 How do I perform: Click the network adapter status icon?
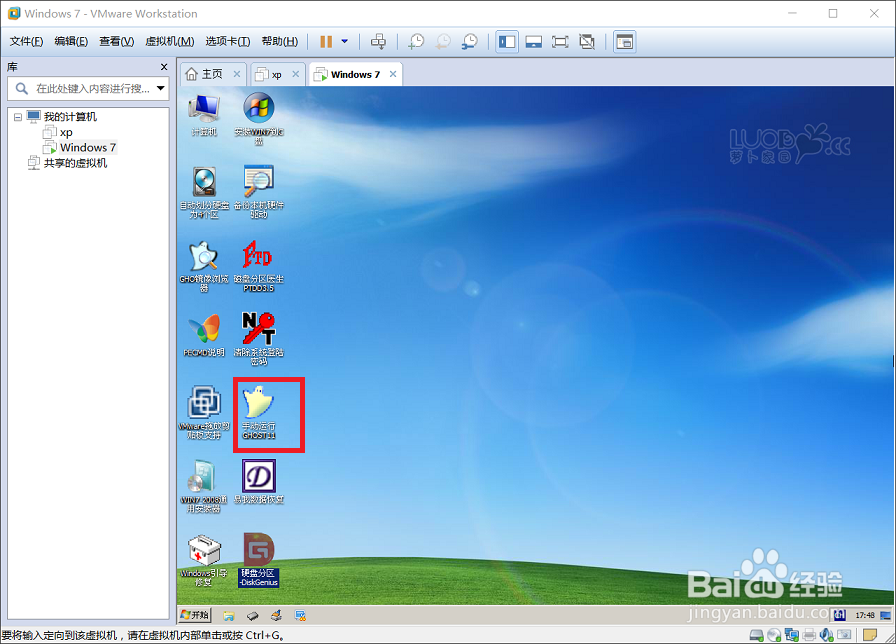pos(792,635)
